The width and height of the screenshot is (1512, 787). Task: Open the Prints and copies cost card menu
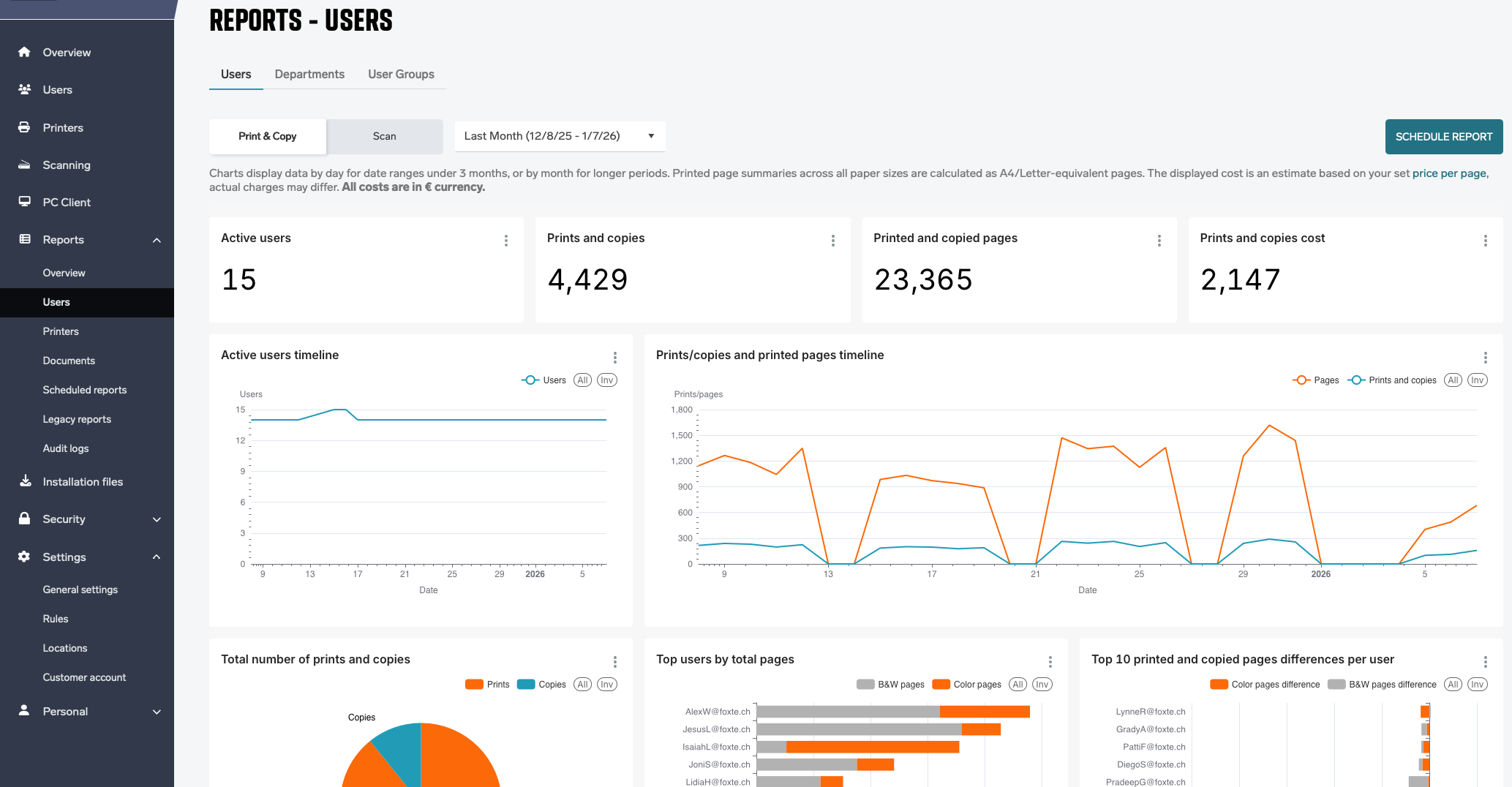(x=1485, y=241)
